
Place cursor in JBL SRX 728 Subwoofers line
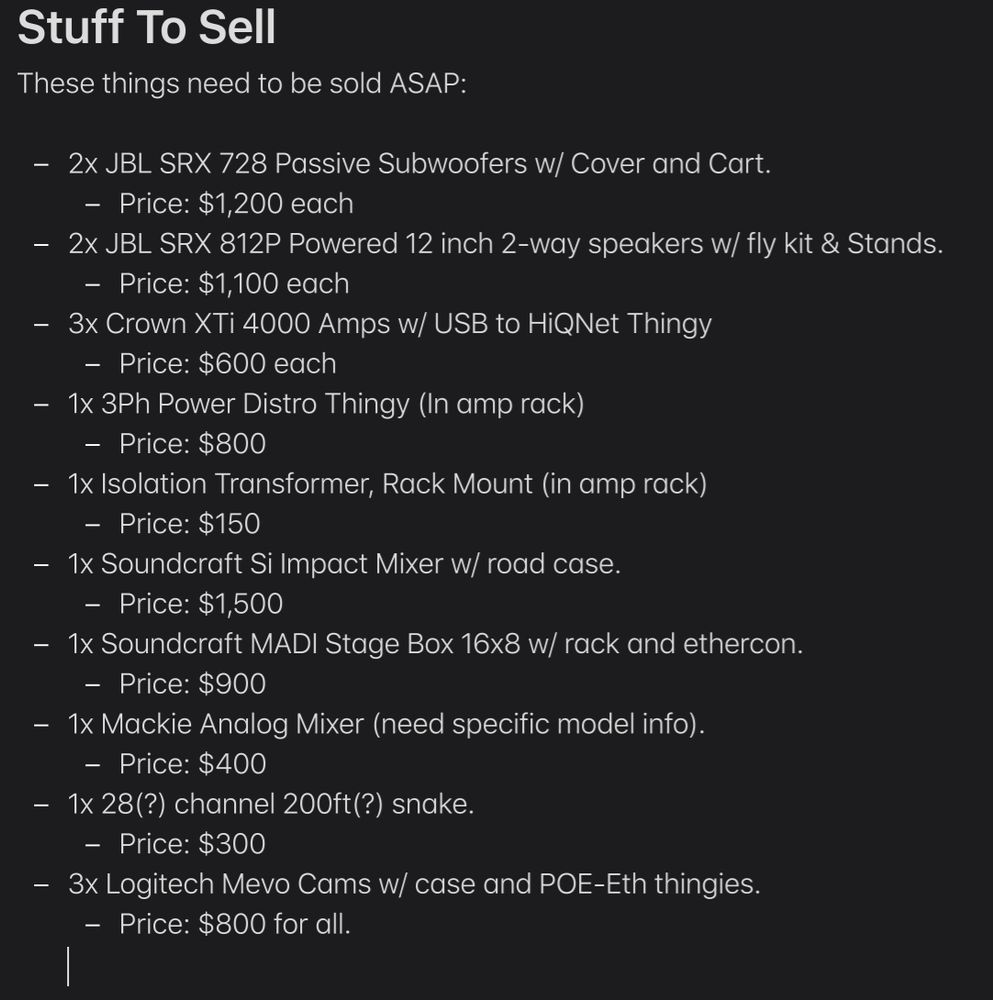tap(419, 164)
